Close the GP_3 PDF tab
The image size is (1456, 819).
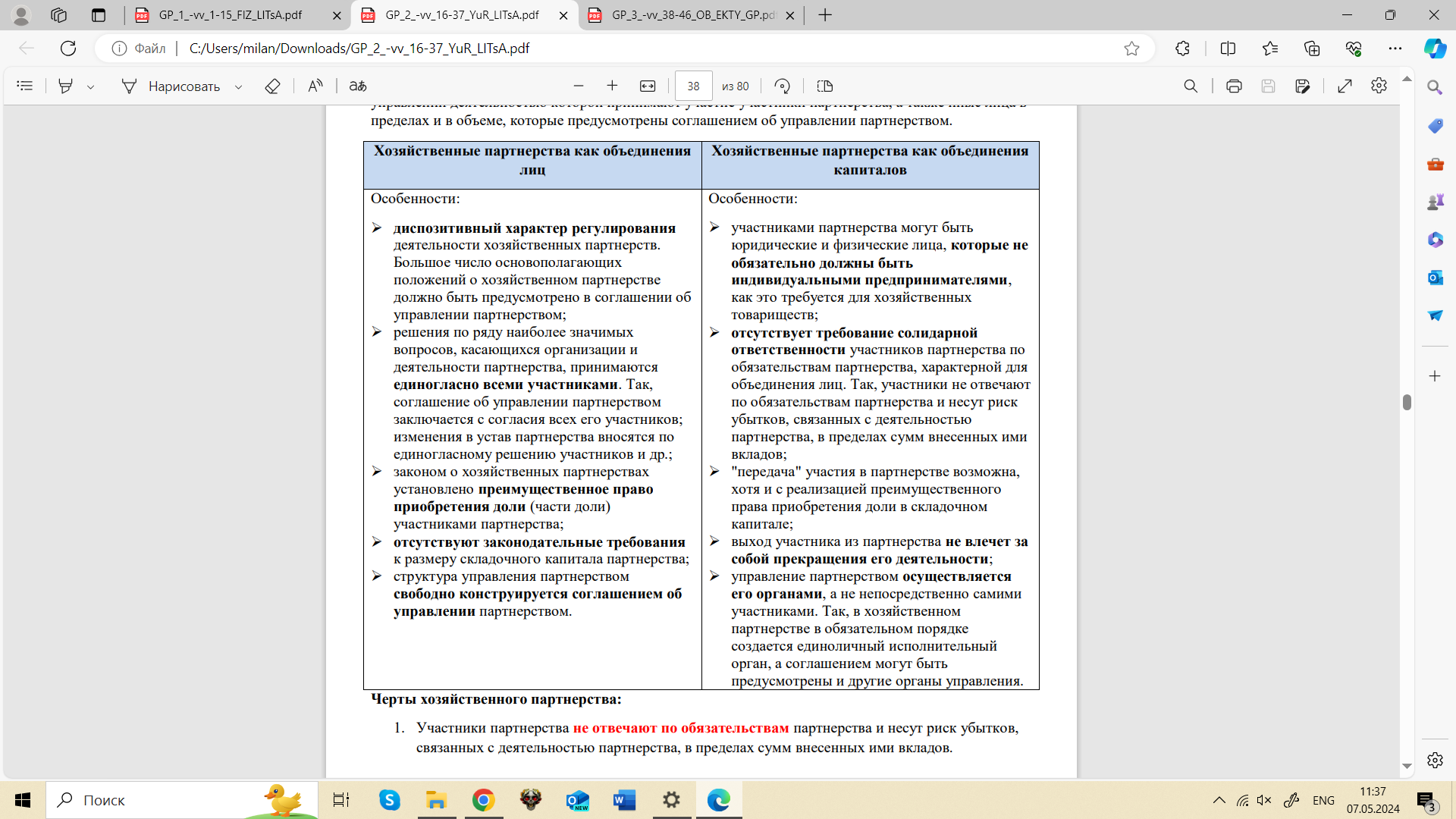pos(789,15)
